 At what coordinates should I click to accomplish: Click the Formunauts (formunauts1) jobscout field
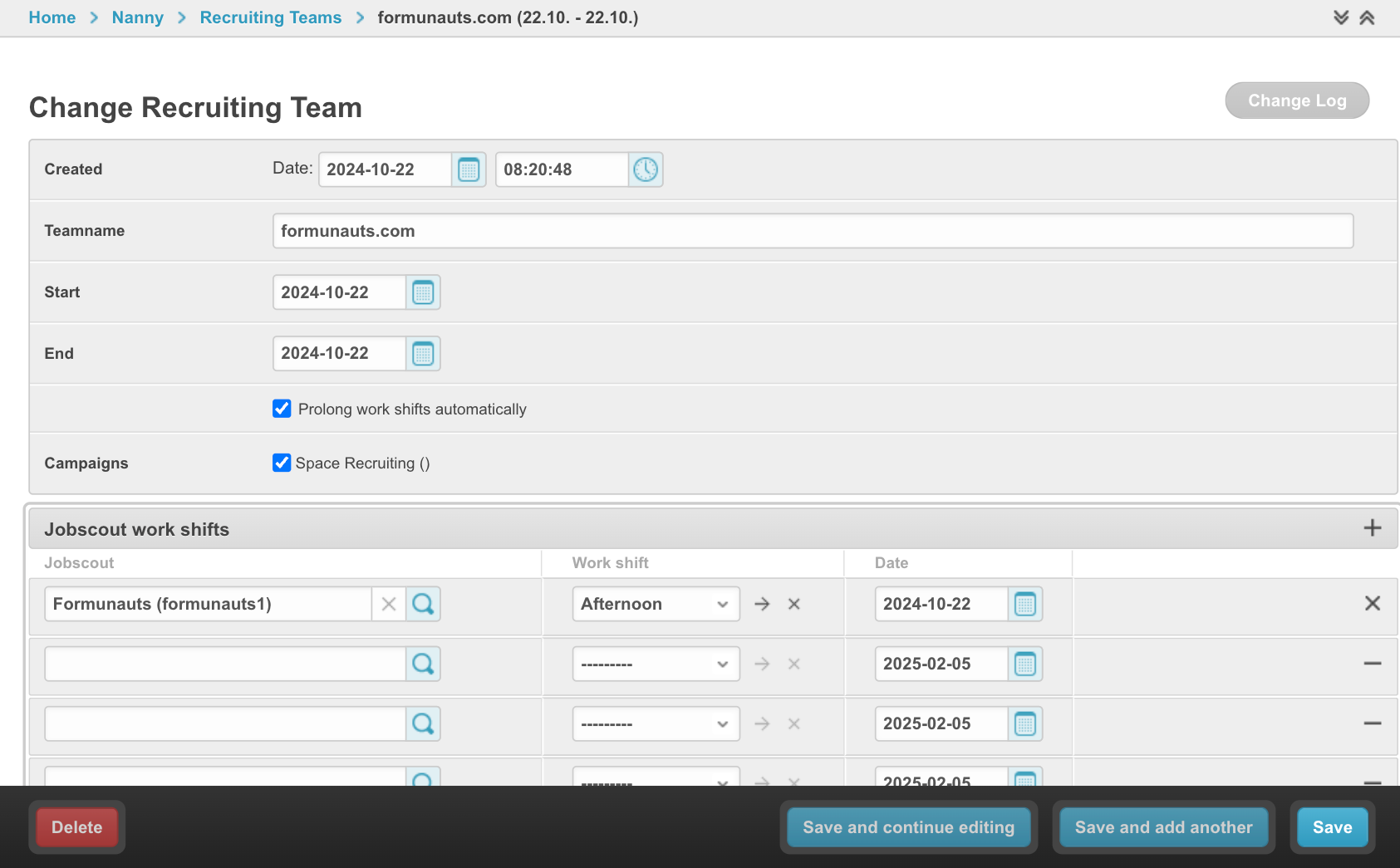[209, 604]
